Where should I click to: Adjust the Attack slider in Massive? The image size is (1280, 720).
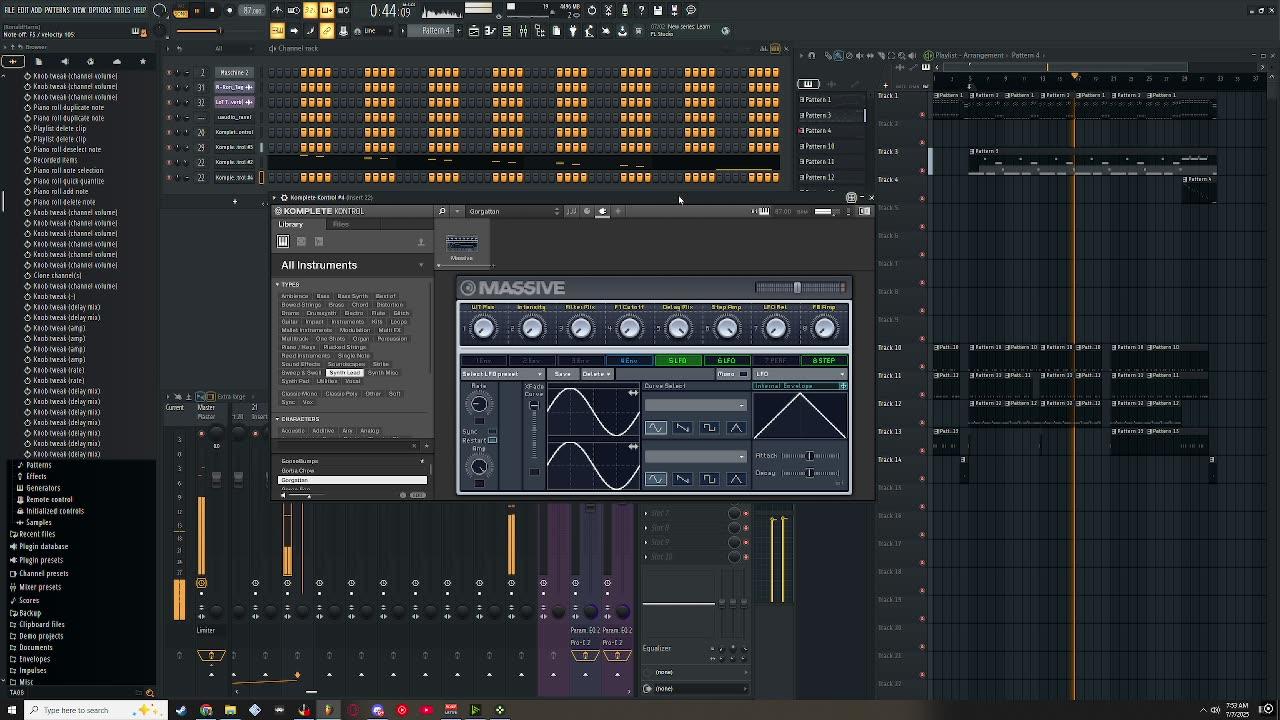810,456
